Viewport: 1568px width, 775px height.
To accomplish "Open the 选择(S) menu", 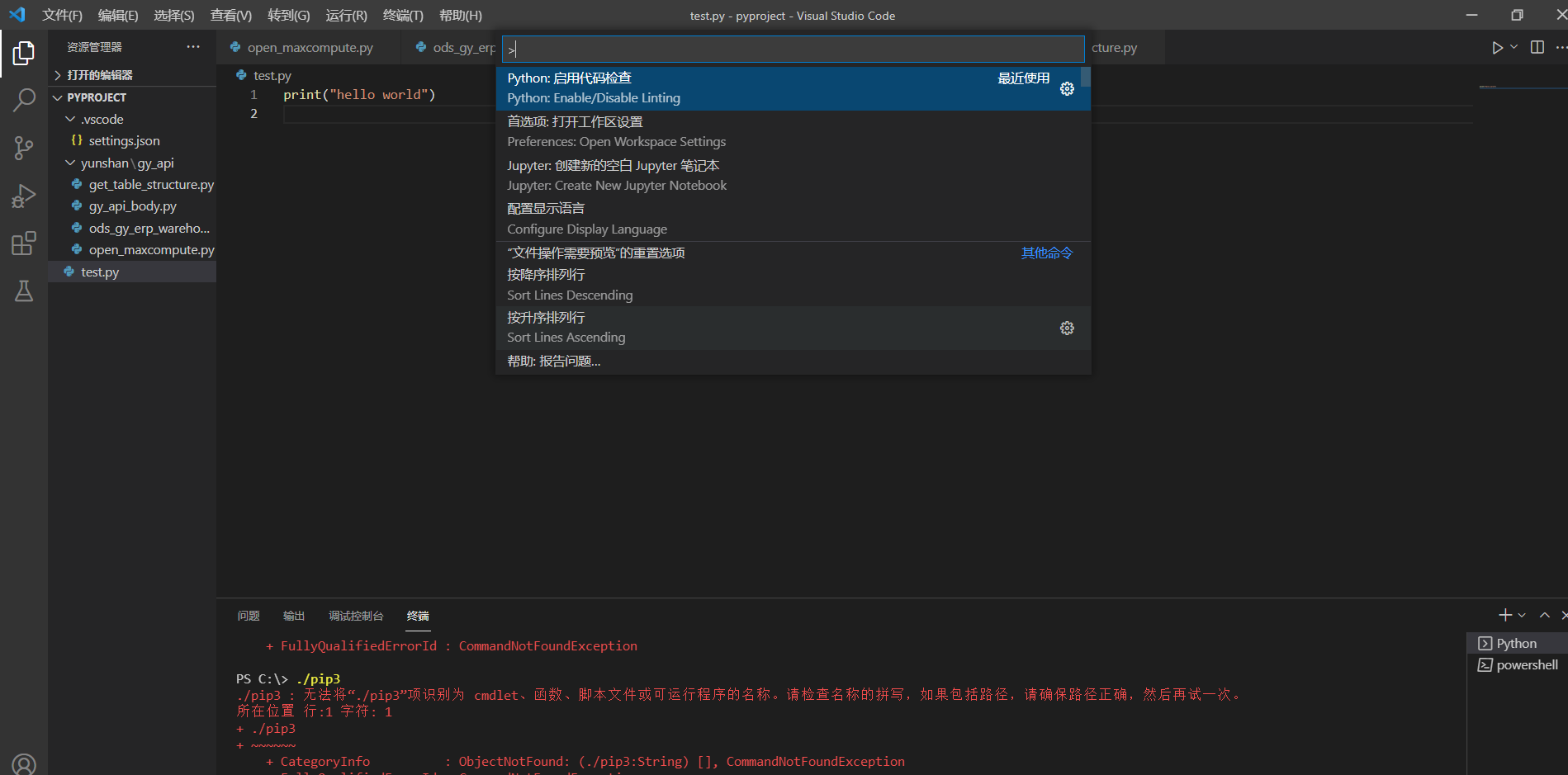I will click(x=174, y=16).
